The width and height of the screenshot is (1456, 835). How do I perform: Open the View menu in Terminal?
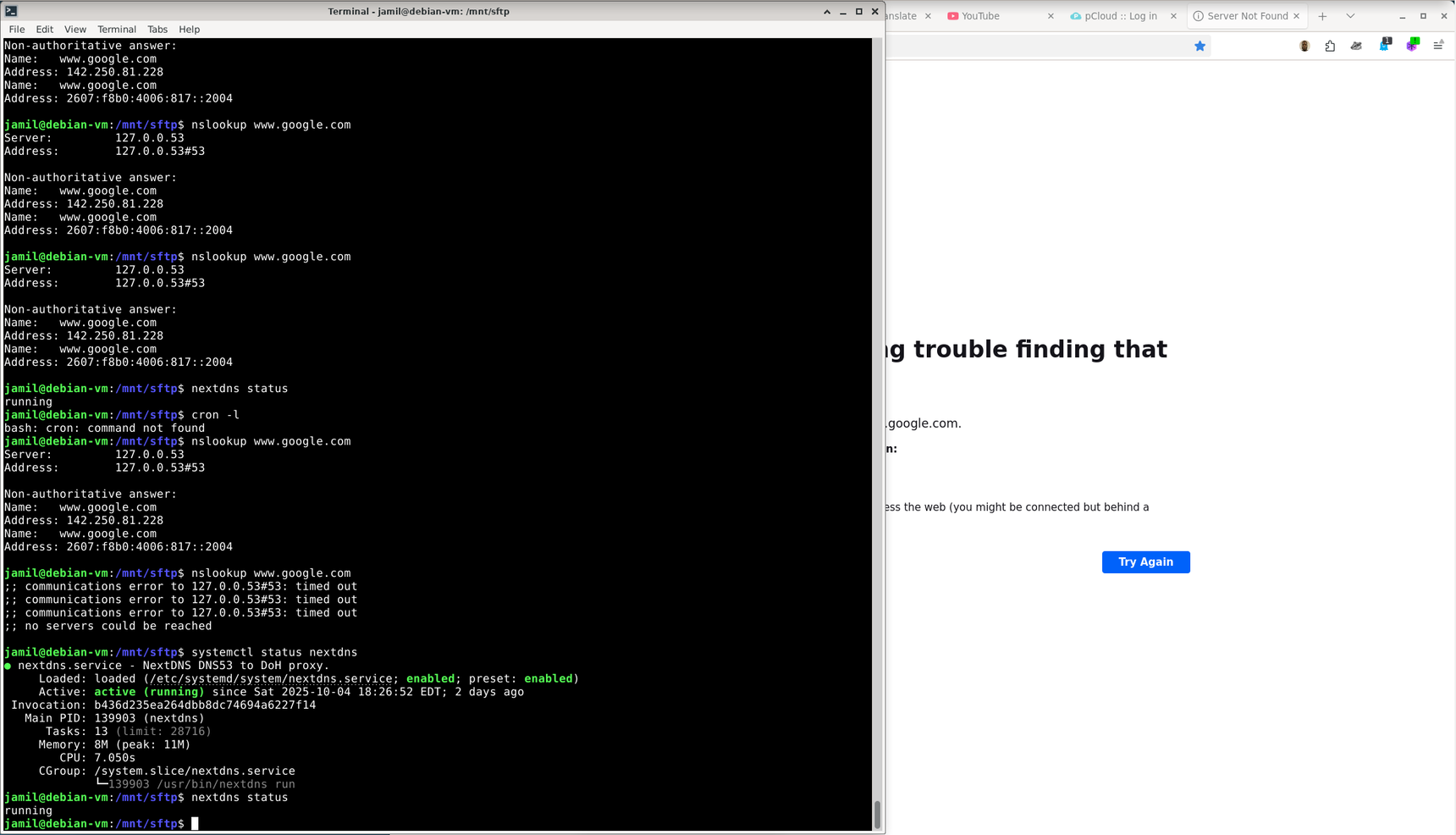[75, 29]
